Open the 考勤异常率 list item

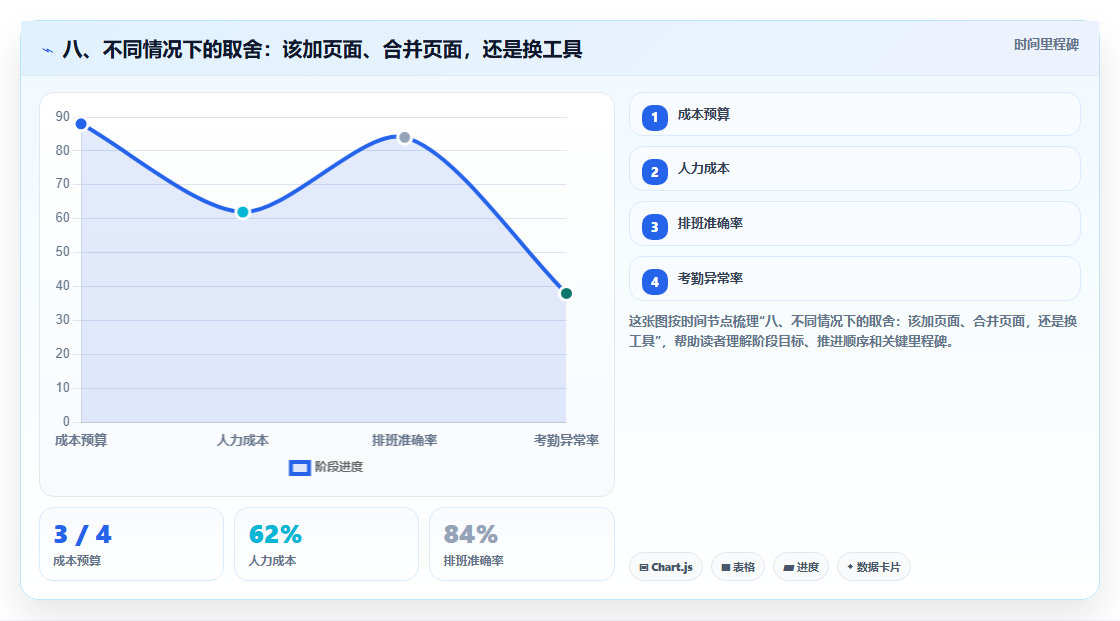click(854, 279)
